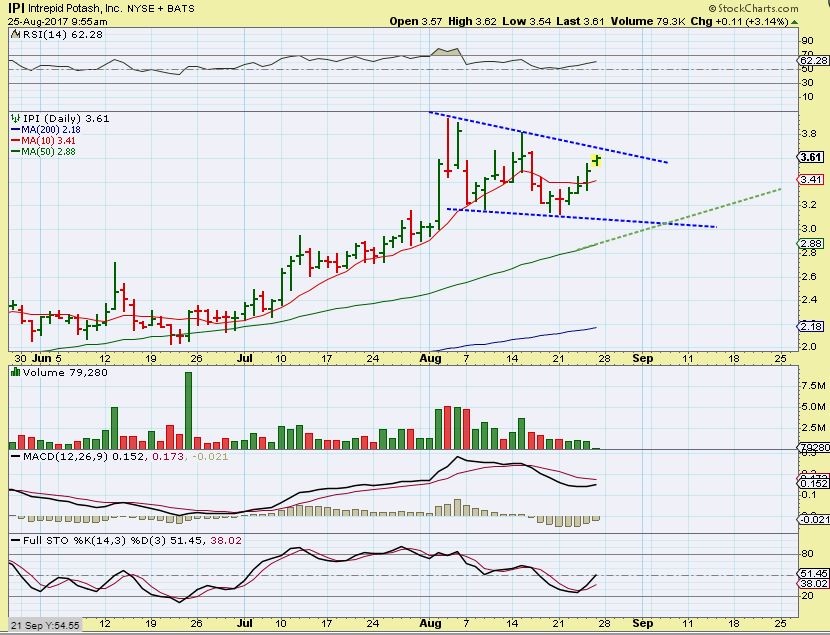Click the Jul label on price date axis
The image size is (830, 635).
(x=245, y=356)
